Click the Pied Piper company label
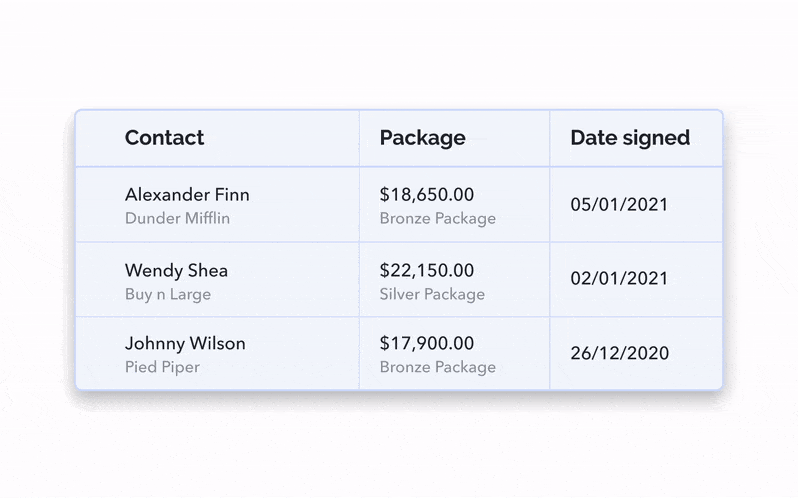798x498 pixels. point(162,367)
